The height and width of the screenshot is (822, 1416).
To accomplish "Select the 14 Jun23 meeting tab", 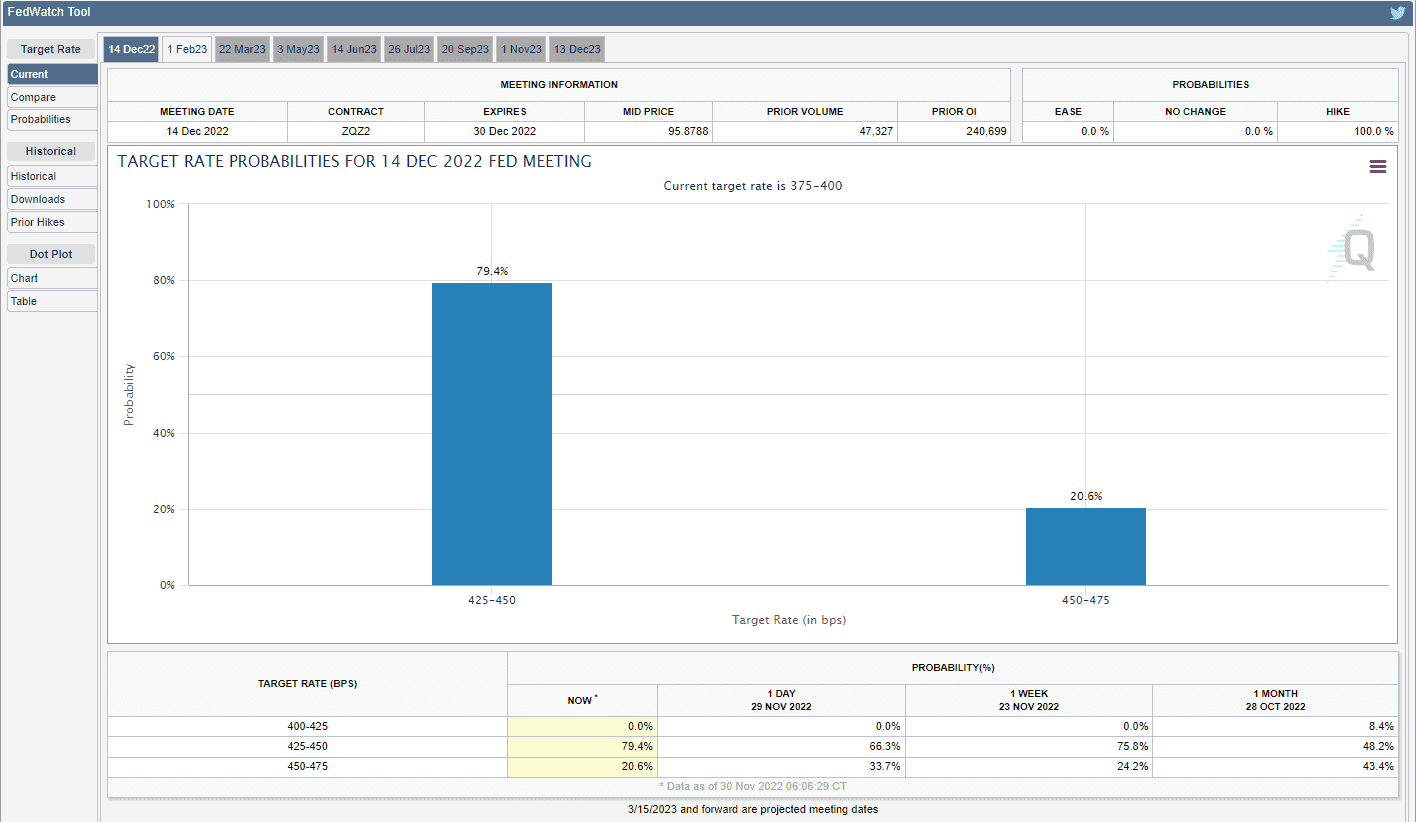I will [x=353, y=48].
